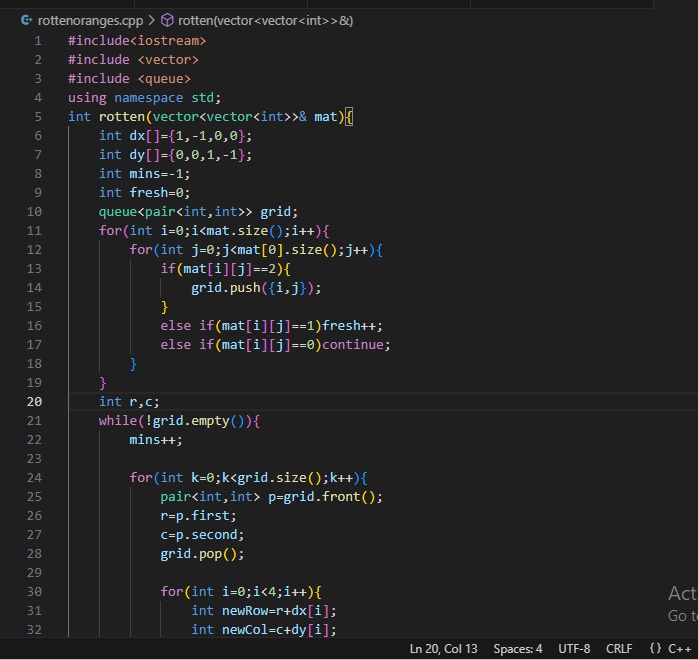Select encoding UTF-8 in status bar
Image resolution: width=698 pixels, height=660 pixels.
click(574, 648)
